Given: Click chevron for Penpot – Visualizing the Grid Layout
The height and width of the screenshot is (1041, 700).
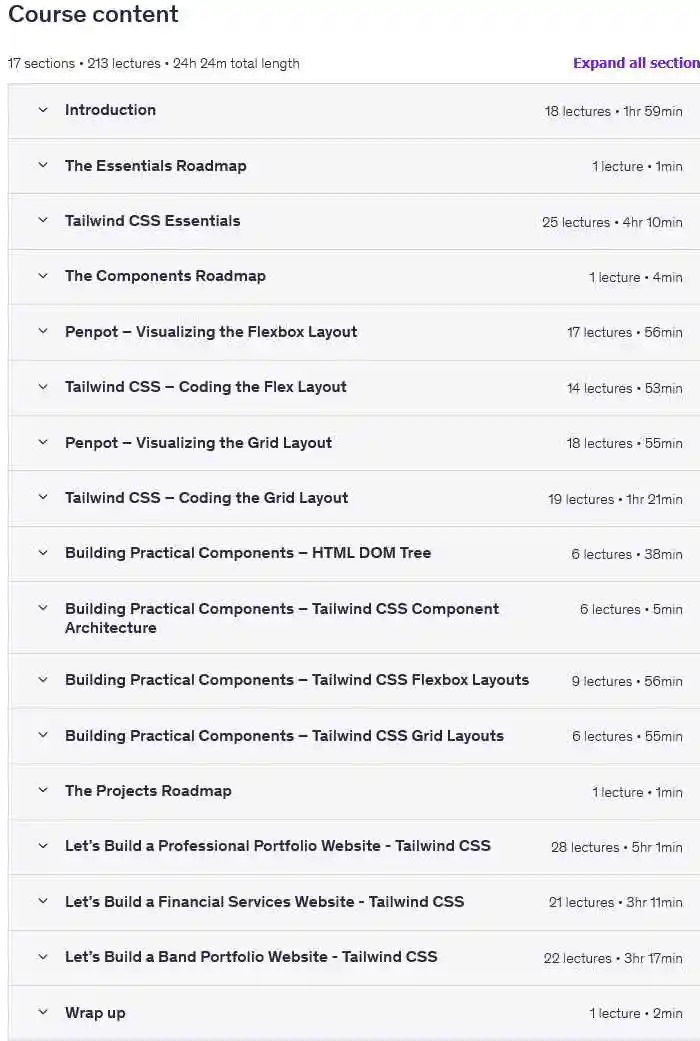Looking at the screenshot, I should [x=42, y=442].
